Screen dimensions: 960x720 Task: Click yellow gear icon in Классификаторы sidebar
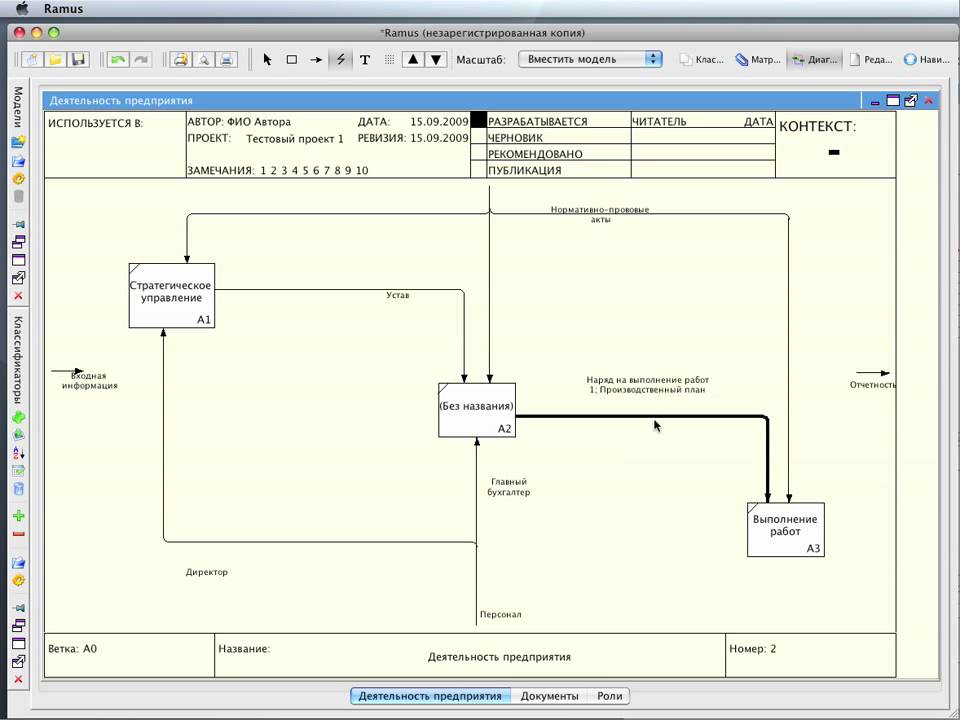point(18,580)
